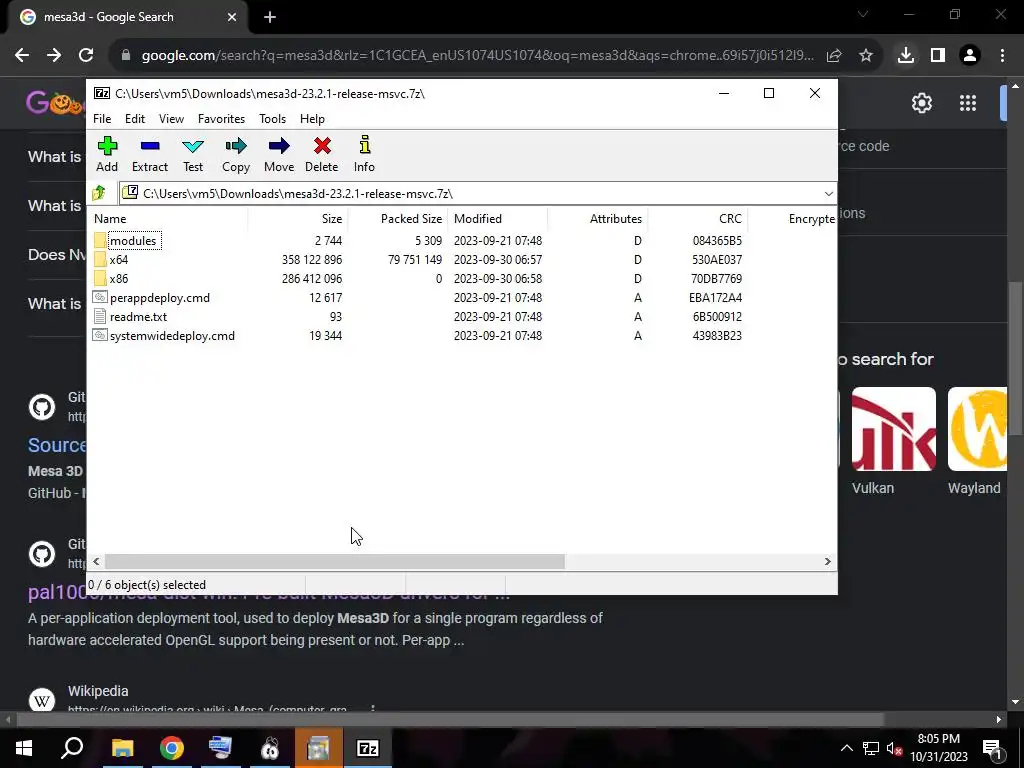The height and width of the screenshot is (768, 1024).
Task: Sort file list by Size column
Action: click(298, 219)
